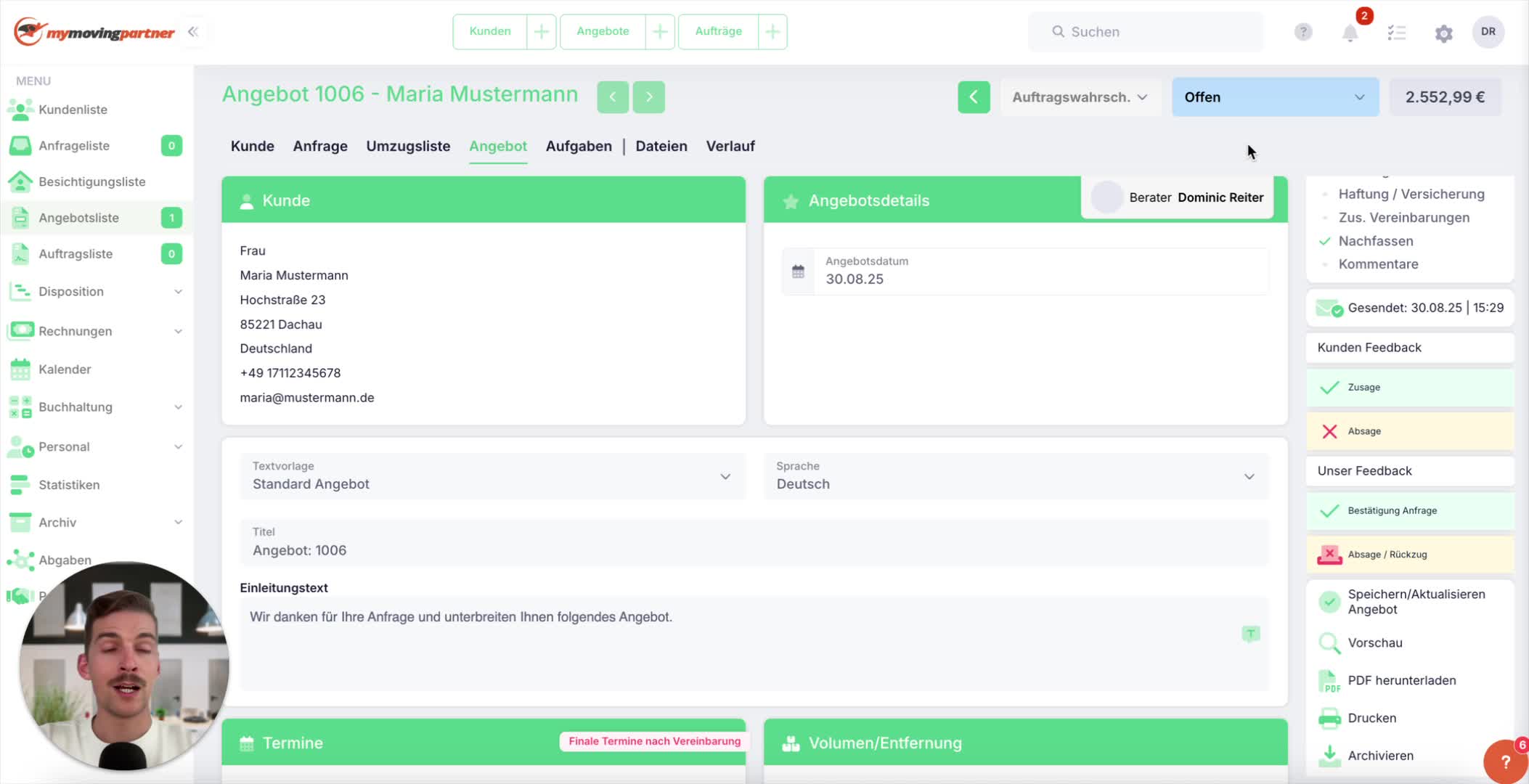
Task: Switch to the Kunde tab
Action: point(253,146)
